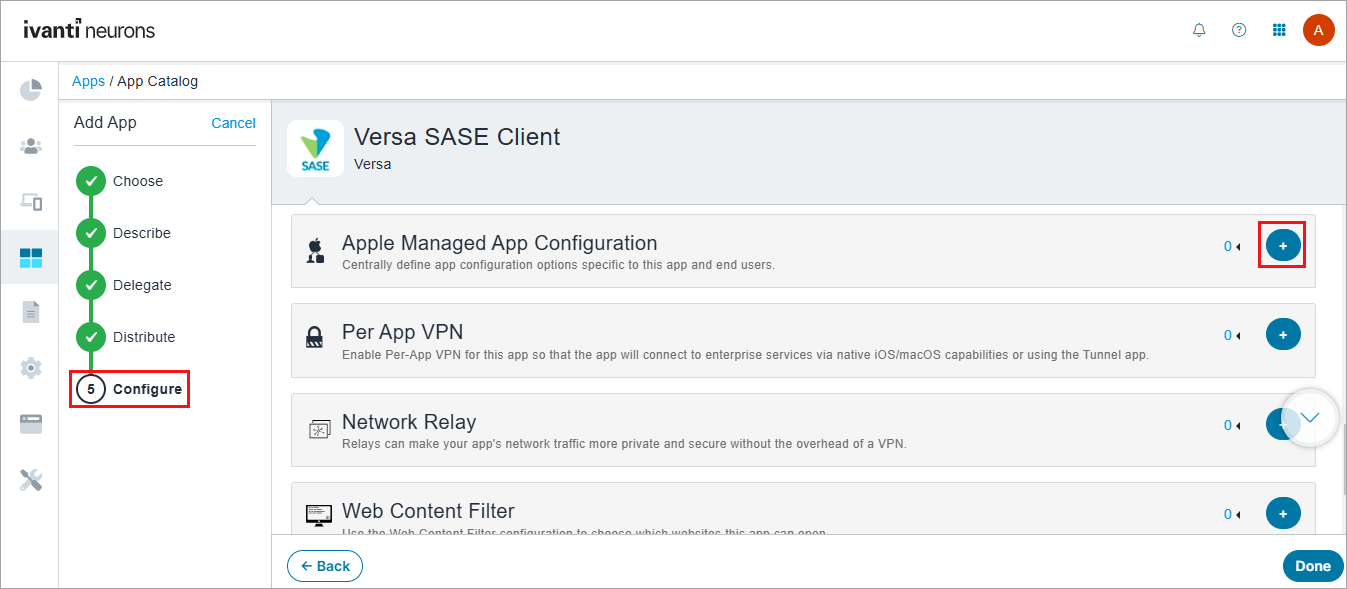The height and width of the screenshot is (589, 1347).
Task: Click the 'Versa SASE Client' title
Action: [x=457, y=137]
